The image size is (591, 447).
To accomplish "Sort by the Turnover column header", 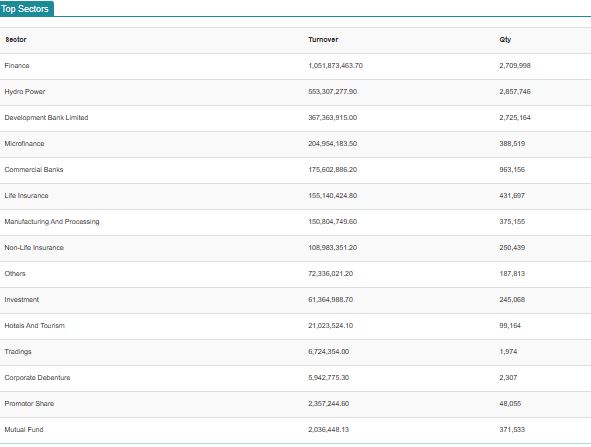I will (323, 40).
